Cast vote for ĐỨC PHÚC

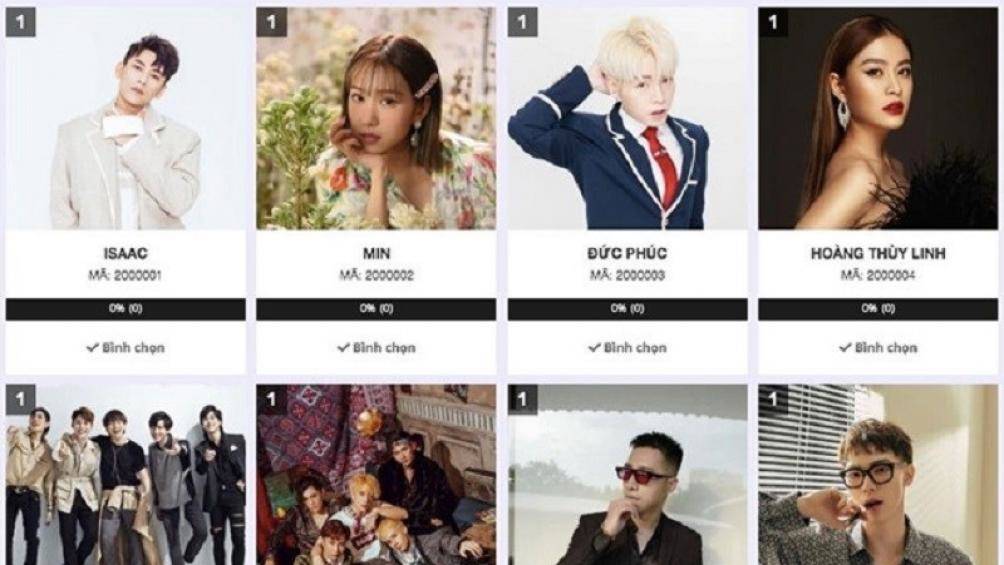[x=628, y=348]
